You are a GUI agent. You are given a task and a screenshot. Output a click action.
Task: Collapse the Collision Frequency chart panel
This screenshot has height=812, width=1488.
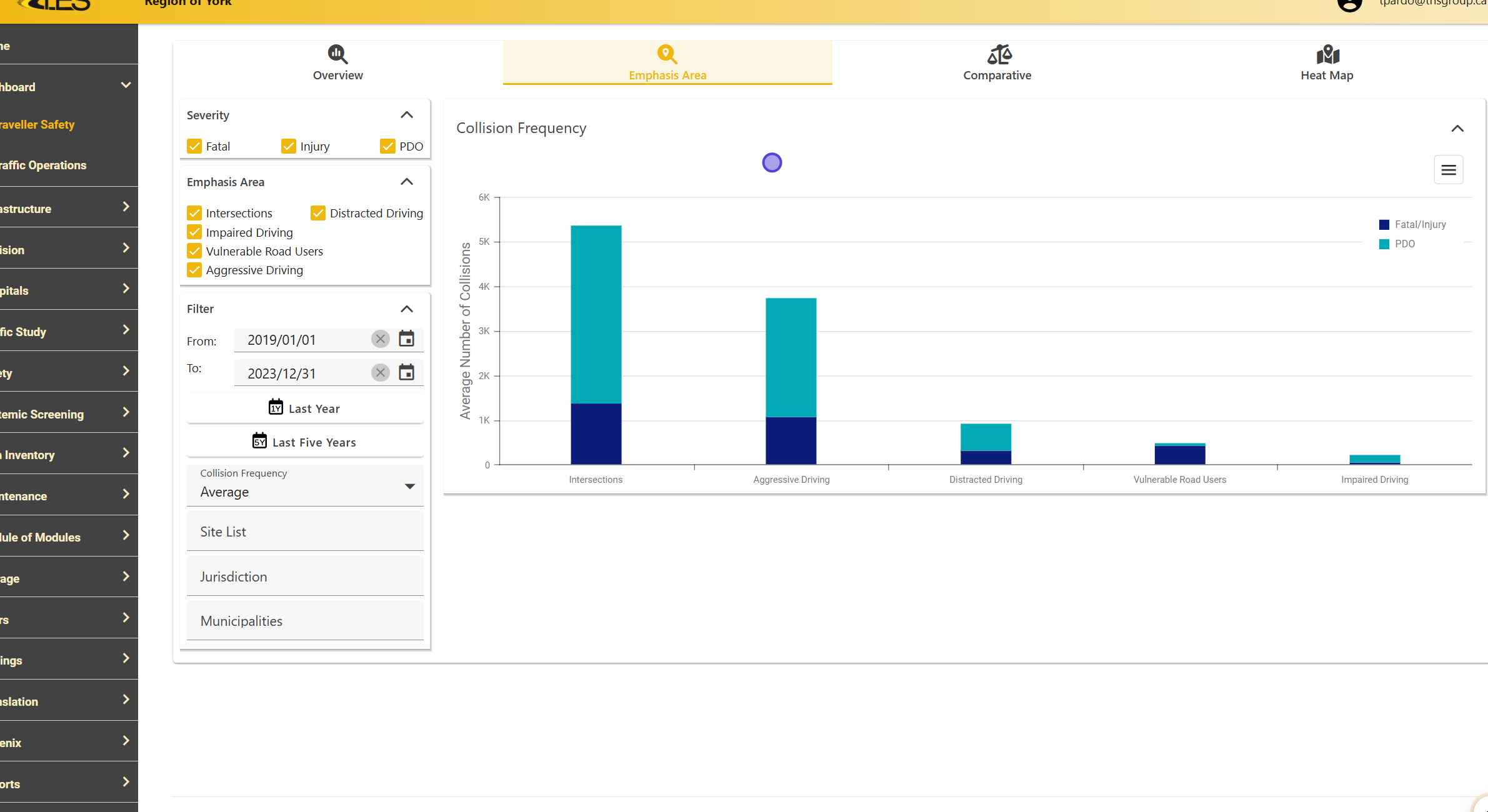click(x=1457, y=129)
